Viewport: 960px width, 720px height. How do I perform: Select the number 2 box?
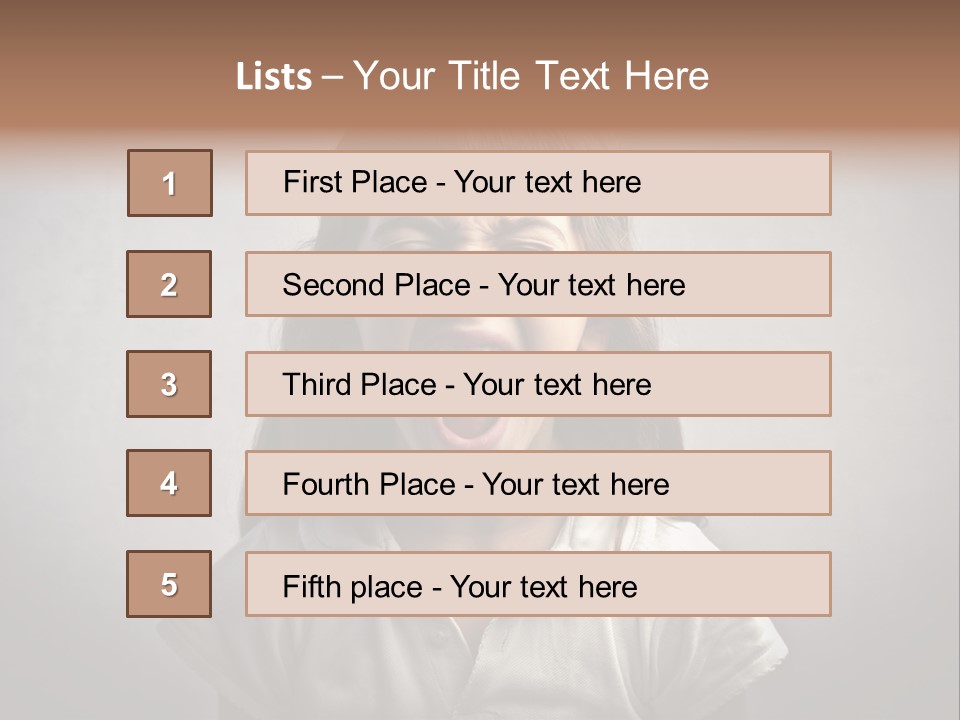click(x=169, y=284)
